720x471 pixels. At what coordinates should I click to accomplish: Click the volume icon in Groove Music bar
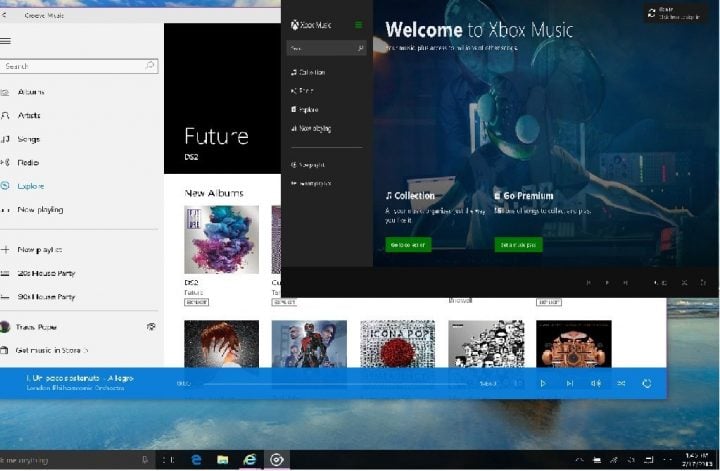click(x=596, y=383)
